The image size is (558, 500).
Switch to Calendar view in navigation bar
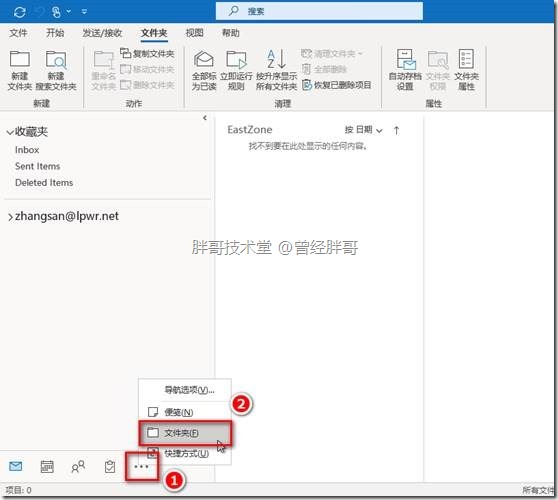(47, 466)
